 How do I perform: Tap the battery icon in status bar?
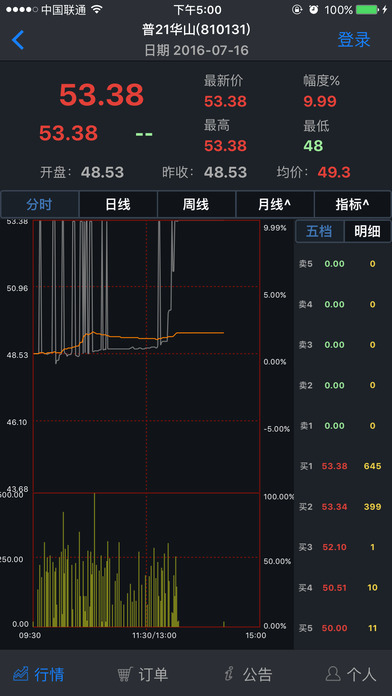point(368,9)
